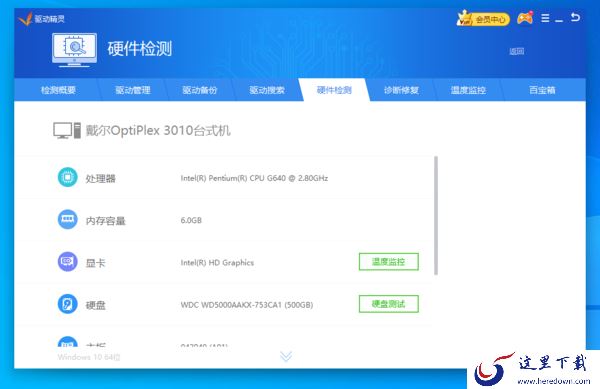Viewport: 600px width, 389px height.
Task: Switch to the 诊断修复 tab
Action: [401, 90]
